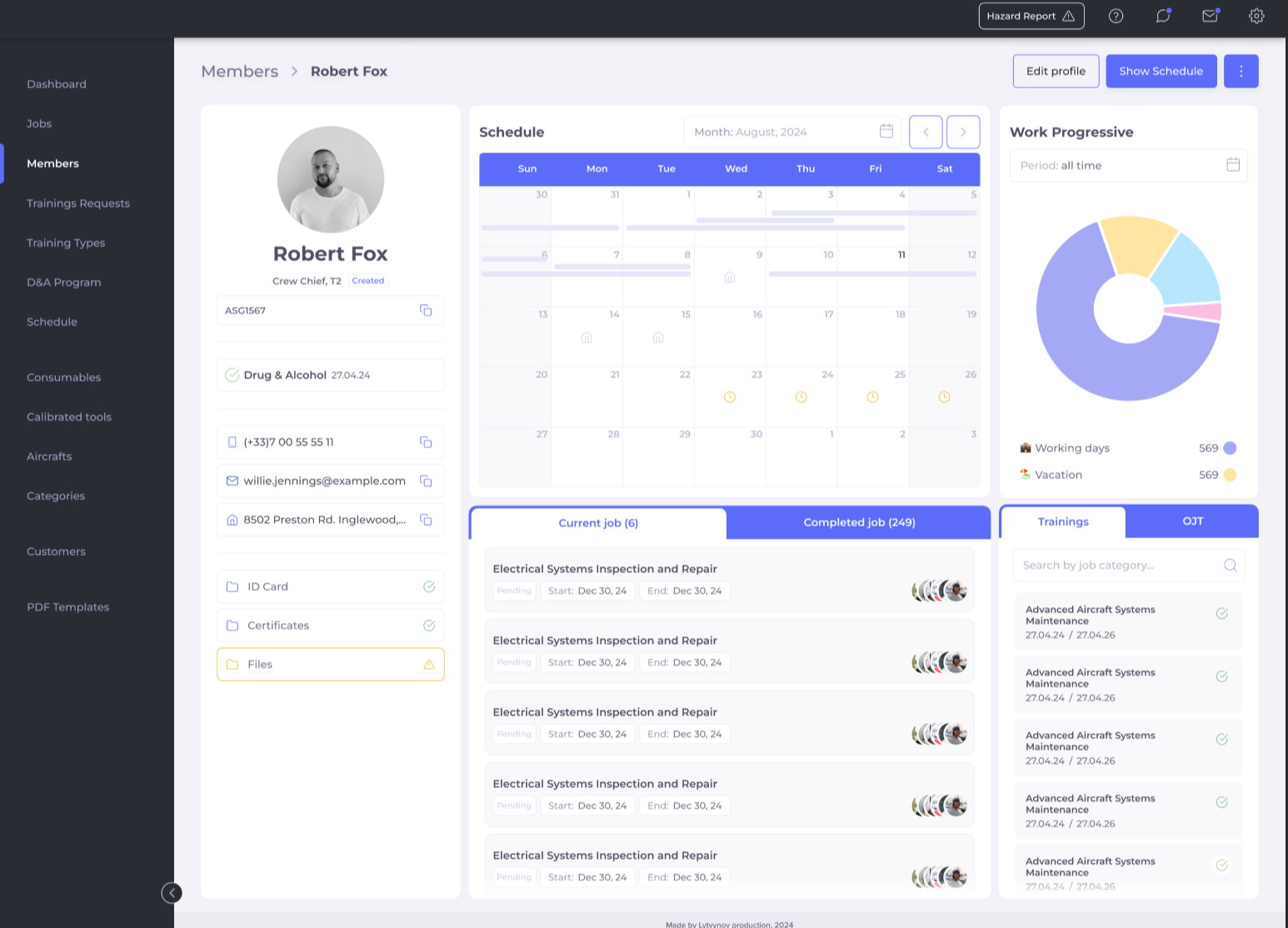Click search icon in trainings field

click(x=1230, y=565)
